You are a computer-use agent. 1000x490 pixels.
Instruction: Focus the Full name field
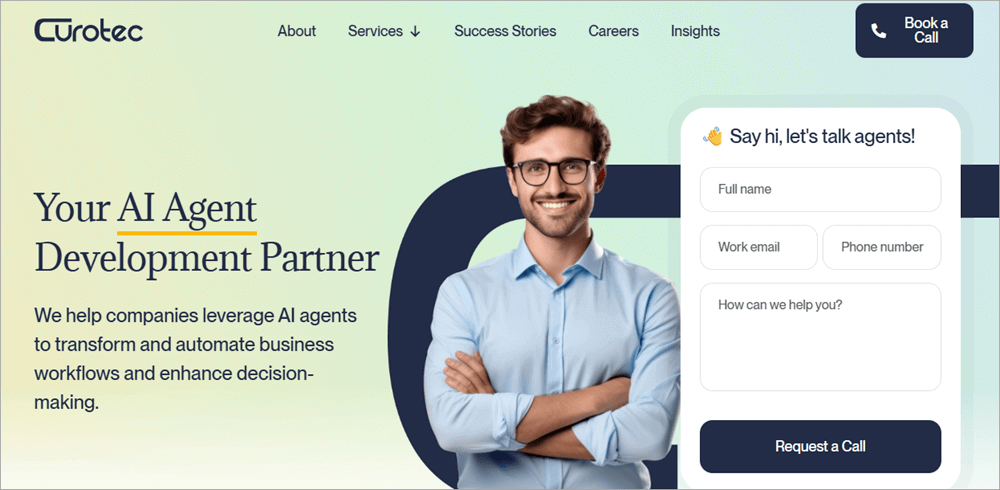click(820, 189)
